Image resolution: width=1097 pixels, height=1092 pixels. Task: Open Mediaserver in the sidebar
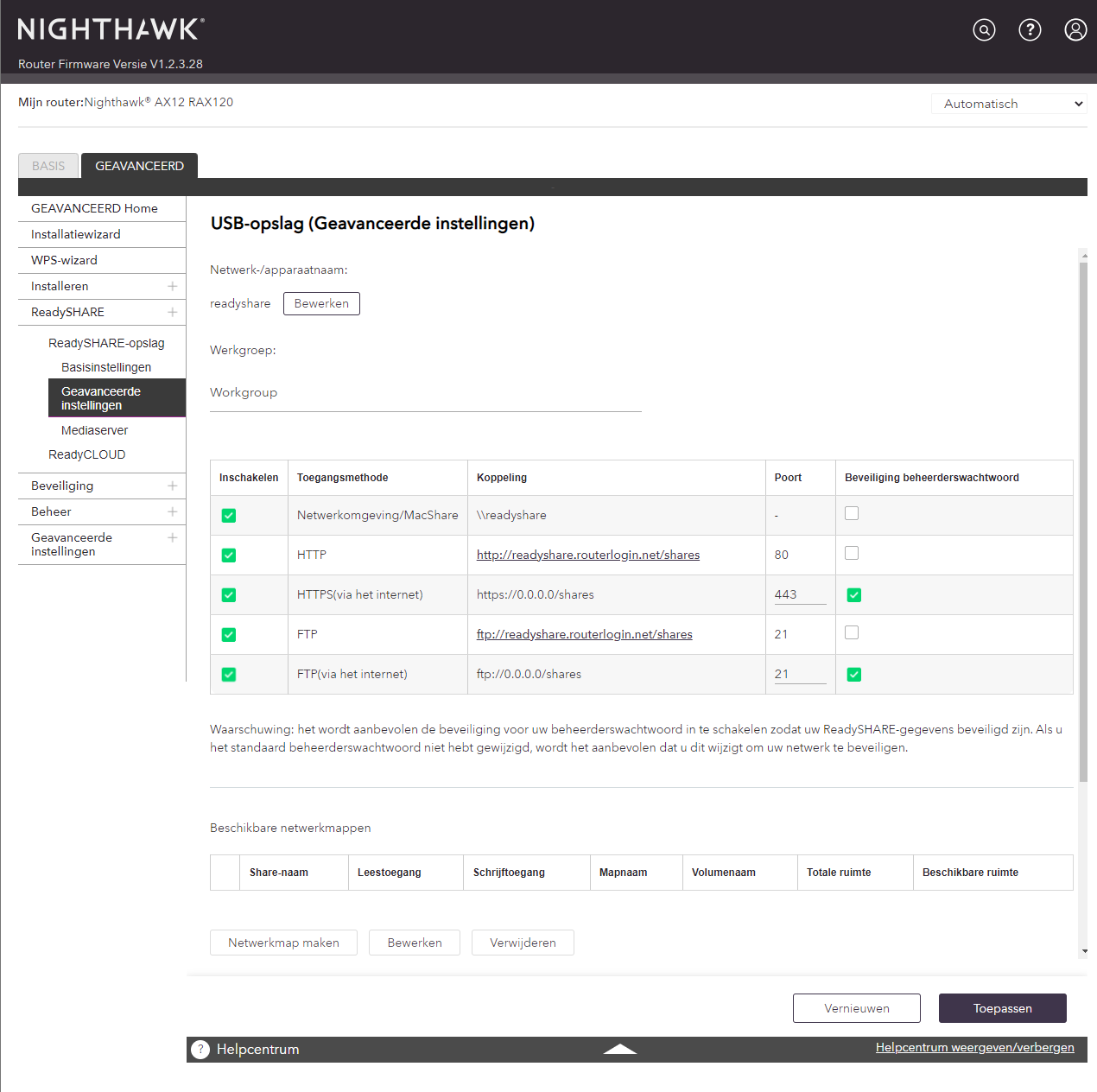(94, 430)
